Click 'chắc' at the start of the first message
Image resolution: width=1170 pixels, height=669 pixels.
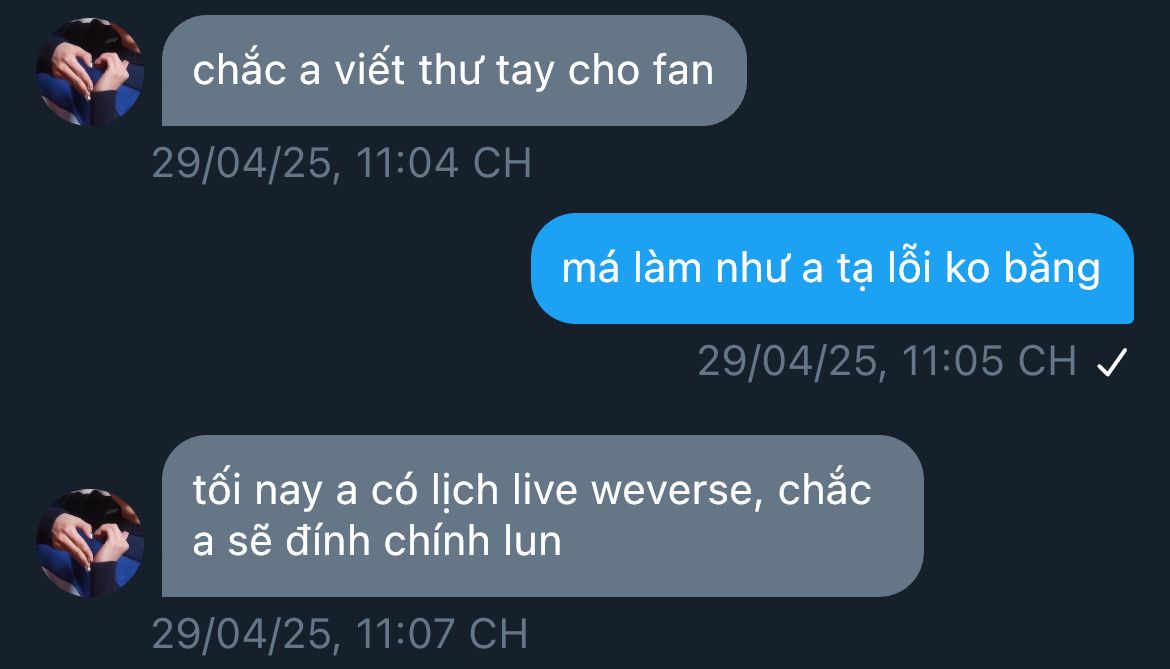click(240, 69)
